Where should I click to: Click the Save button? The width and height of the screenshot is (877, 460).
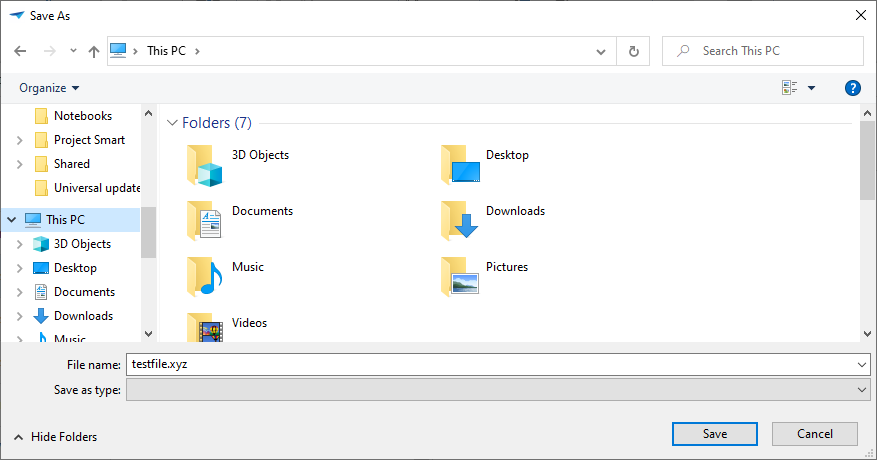(x=714, y=434)
